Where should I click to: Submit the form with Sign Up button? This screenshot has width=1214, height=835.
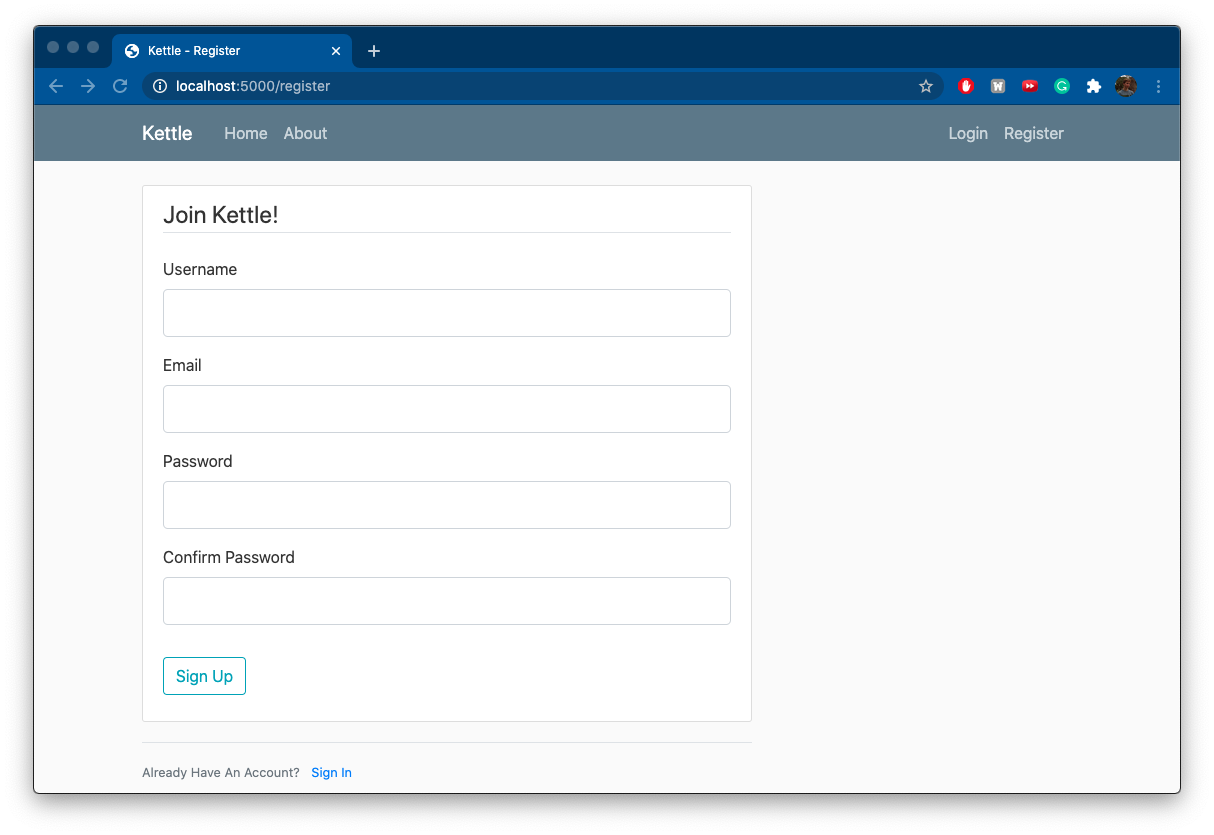[x=204, y=676]
